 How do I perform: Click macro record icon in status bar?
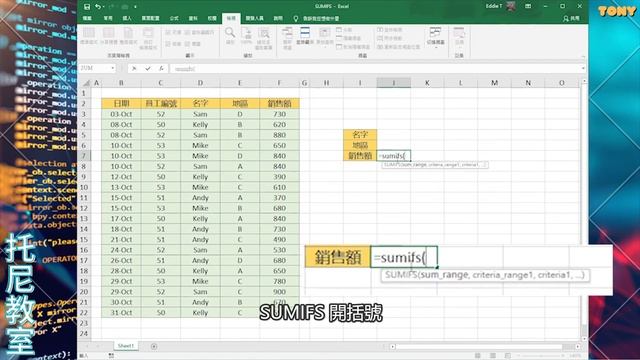click(111, 356)
